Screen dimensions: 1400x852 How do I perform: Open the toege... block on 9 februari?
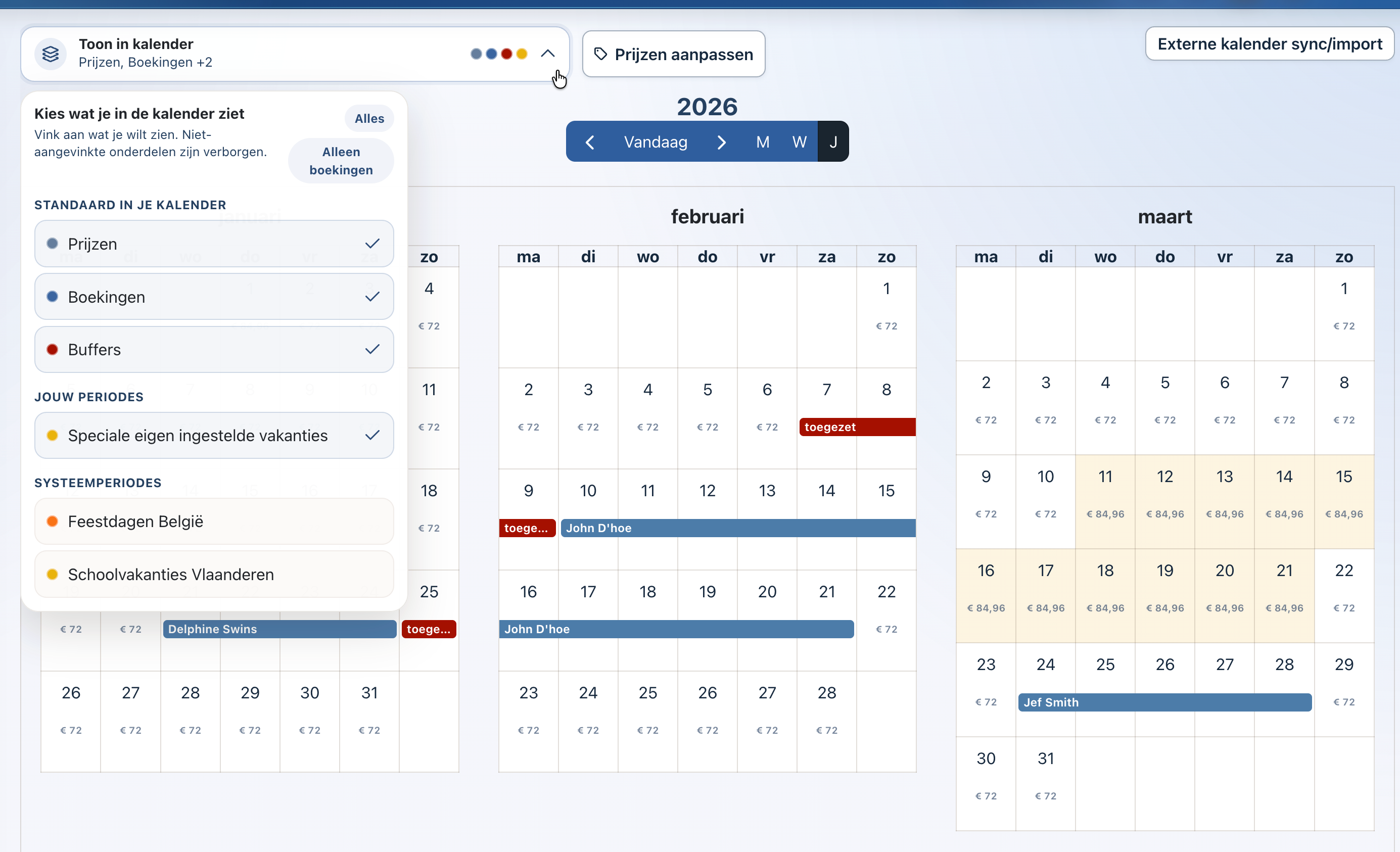[x=527, y=528]
